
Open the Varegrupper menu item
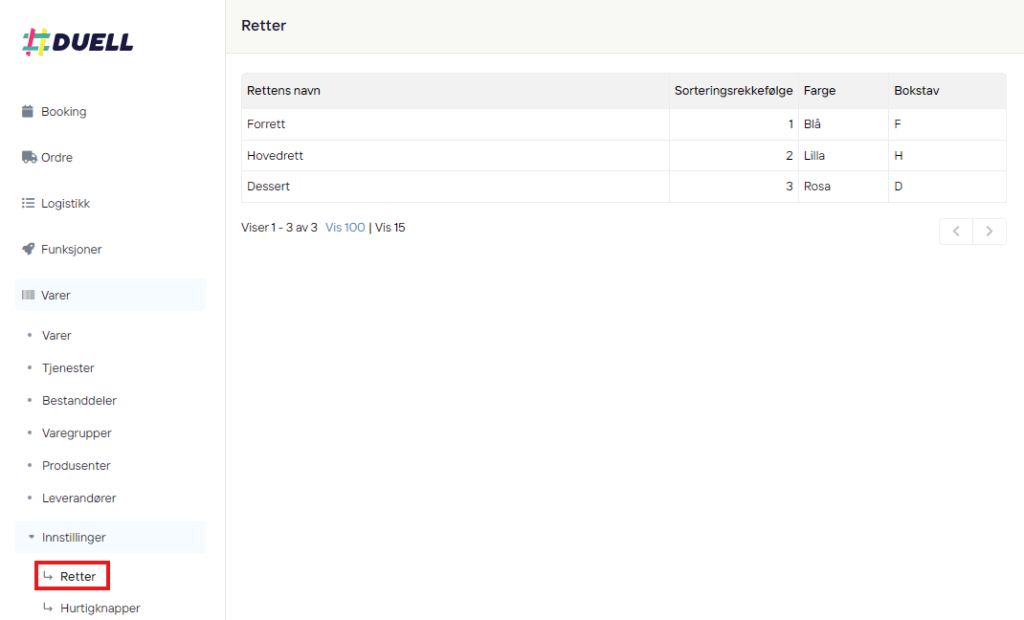click(x=76, y=433)
